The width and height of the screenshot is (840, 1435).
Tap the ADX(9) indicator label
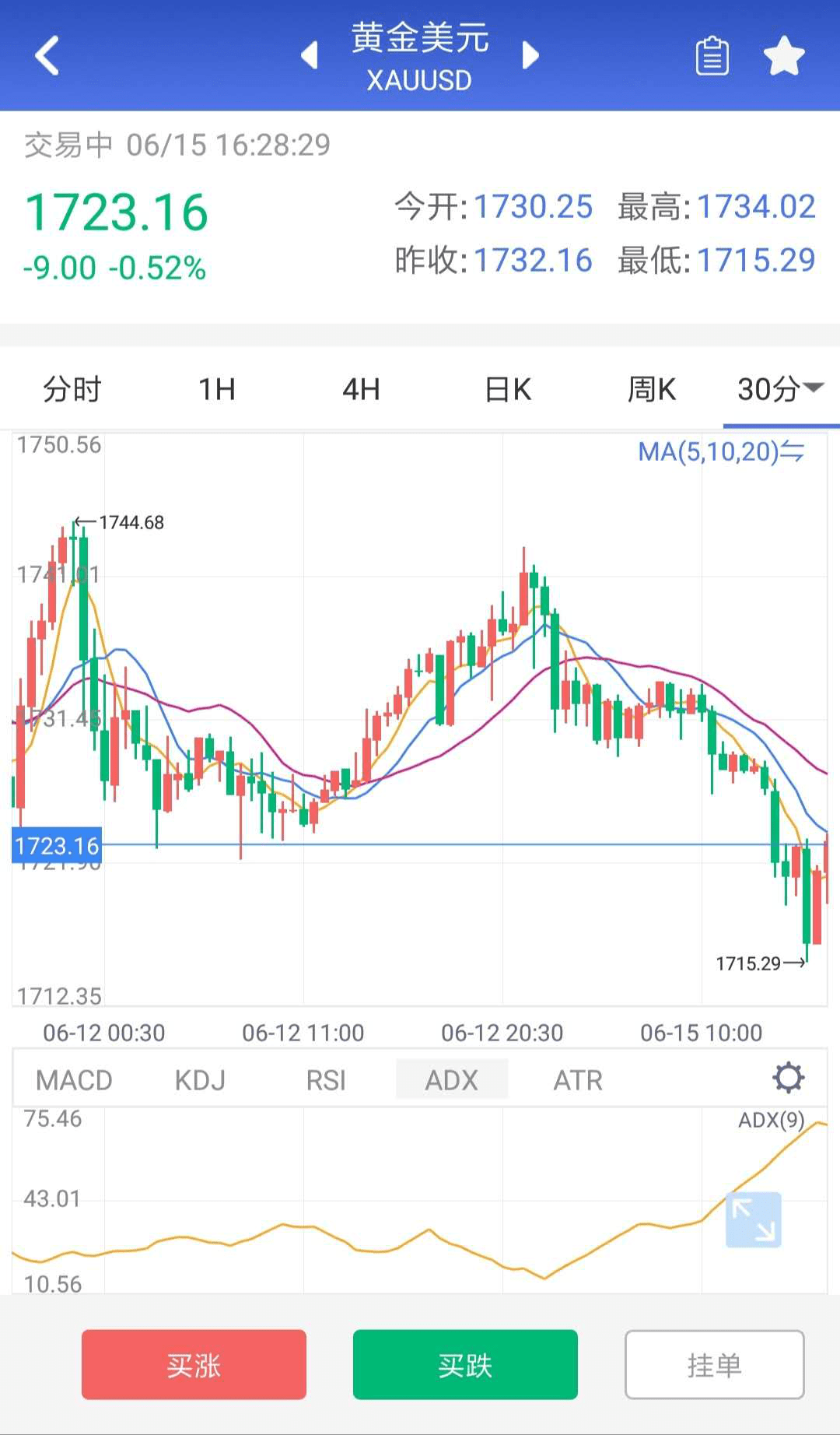pyautogui.click(x=771, y=1120)
